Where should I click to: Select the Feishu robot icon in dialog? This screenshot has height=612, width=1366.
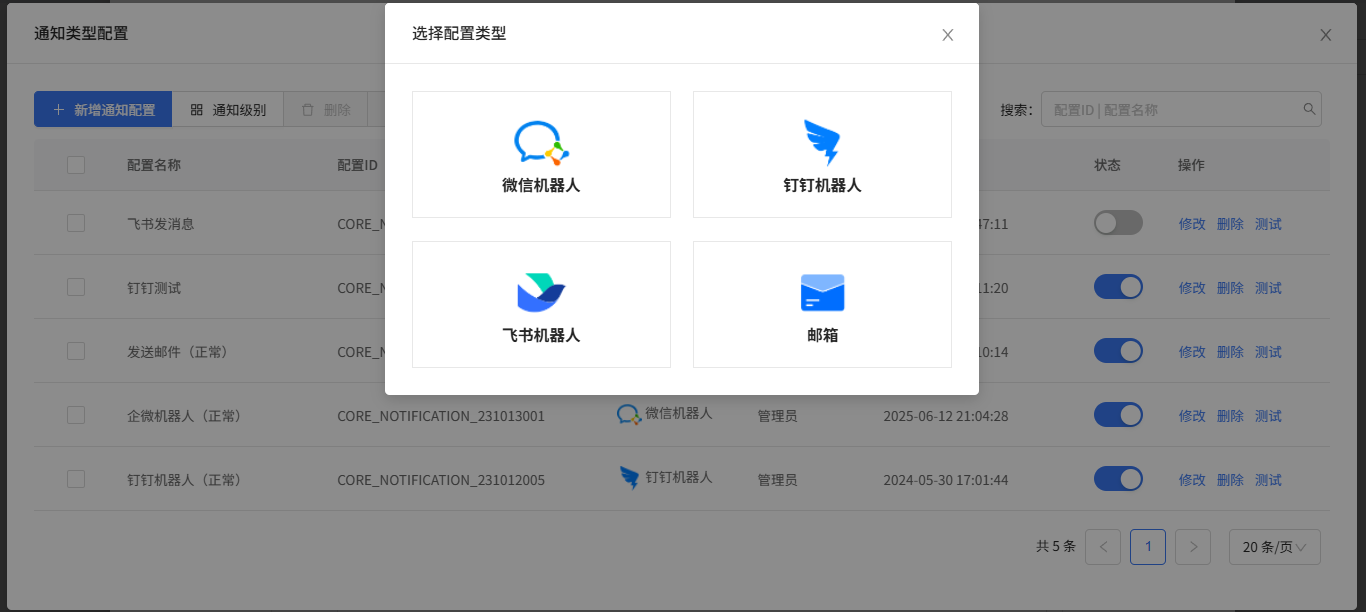pyautogui.click(x=541, y=292)
